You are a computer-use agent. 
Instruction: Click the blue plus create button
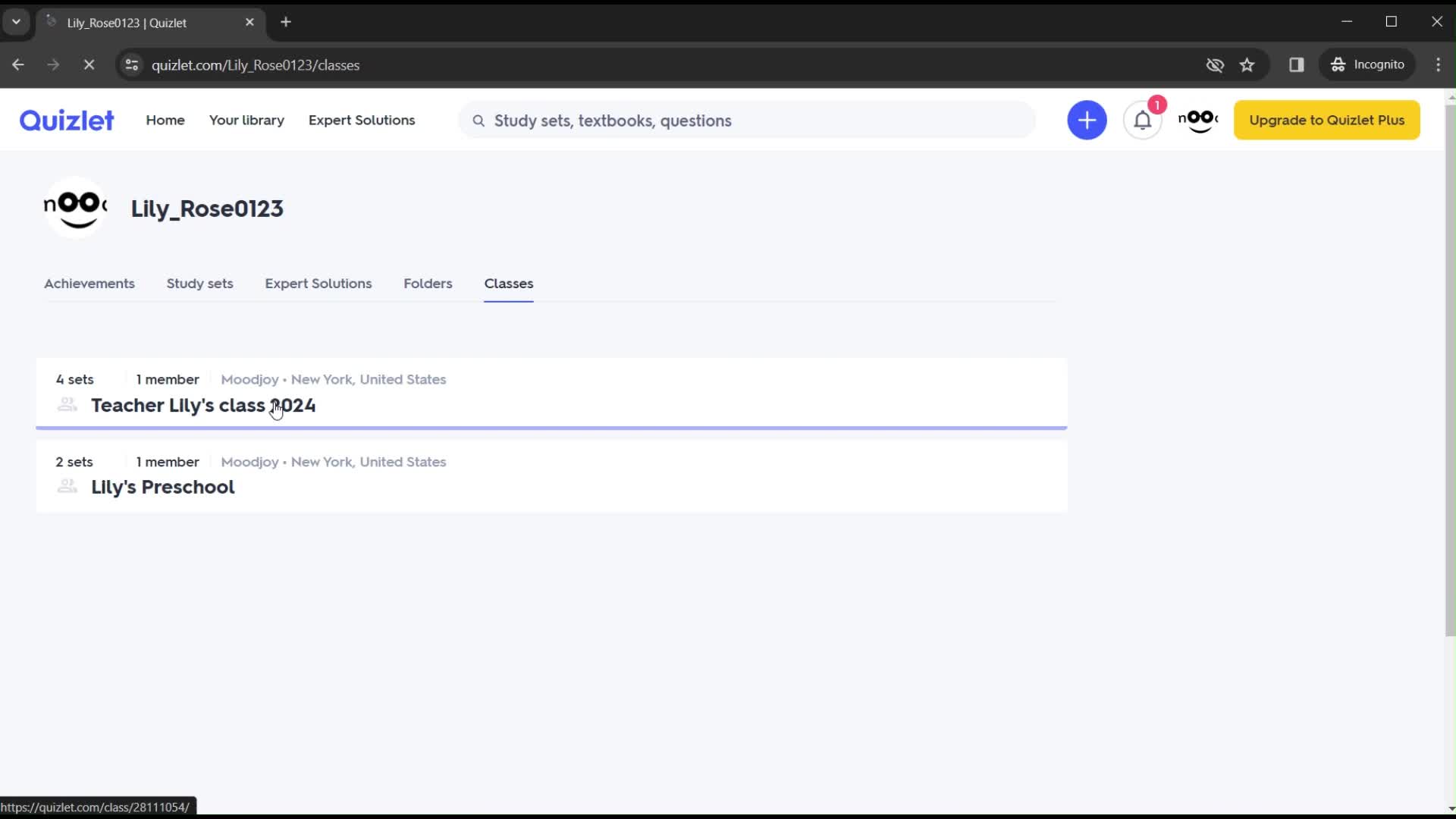[x=1087, y=120]
